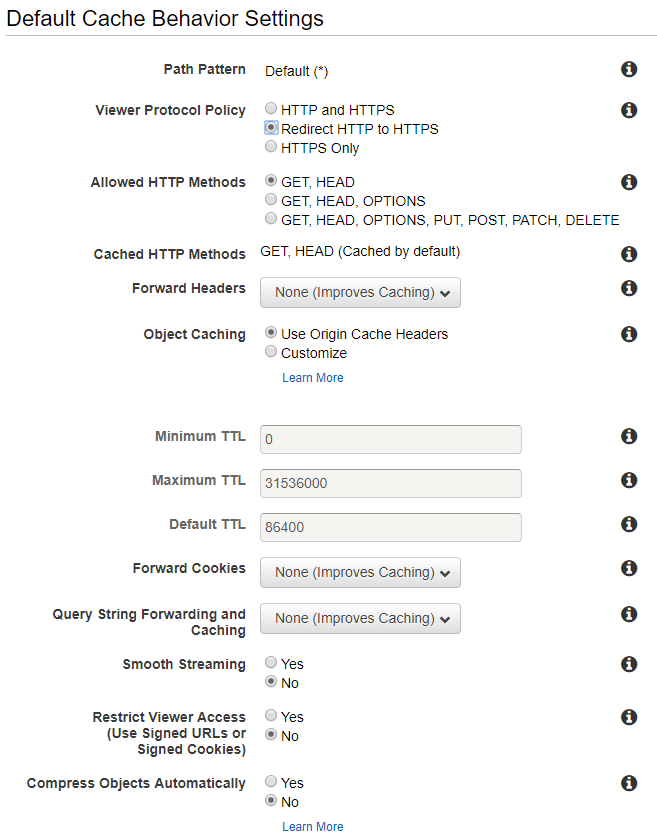This screenshot has height=835, width=657.
Task: Select the HTTPS Only radio option
Action: click(271, 148)
